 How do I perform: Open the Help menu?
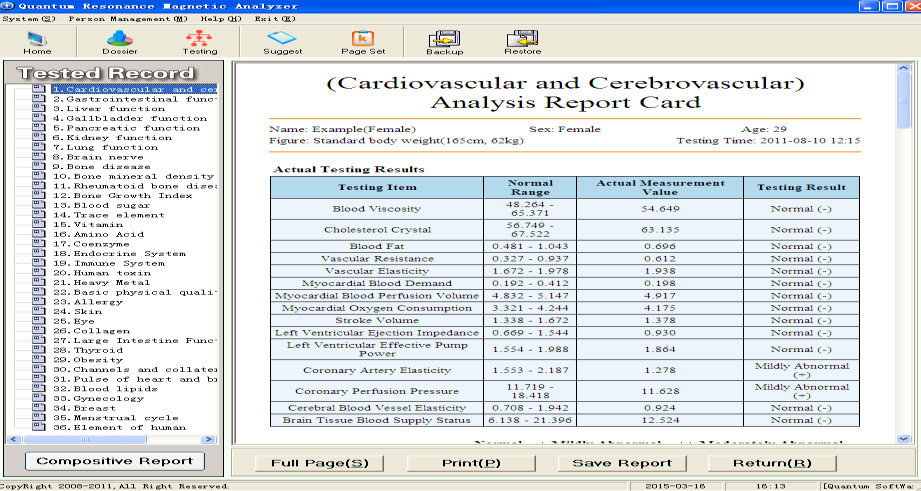(221, 18)
